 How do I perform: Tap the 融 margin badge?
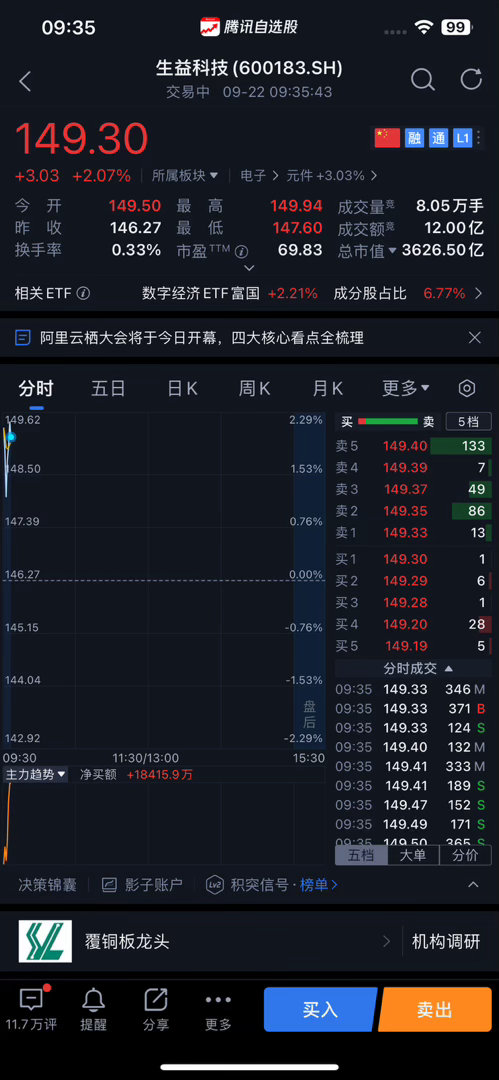(x=414, y=138)
